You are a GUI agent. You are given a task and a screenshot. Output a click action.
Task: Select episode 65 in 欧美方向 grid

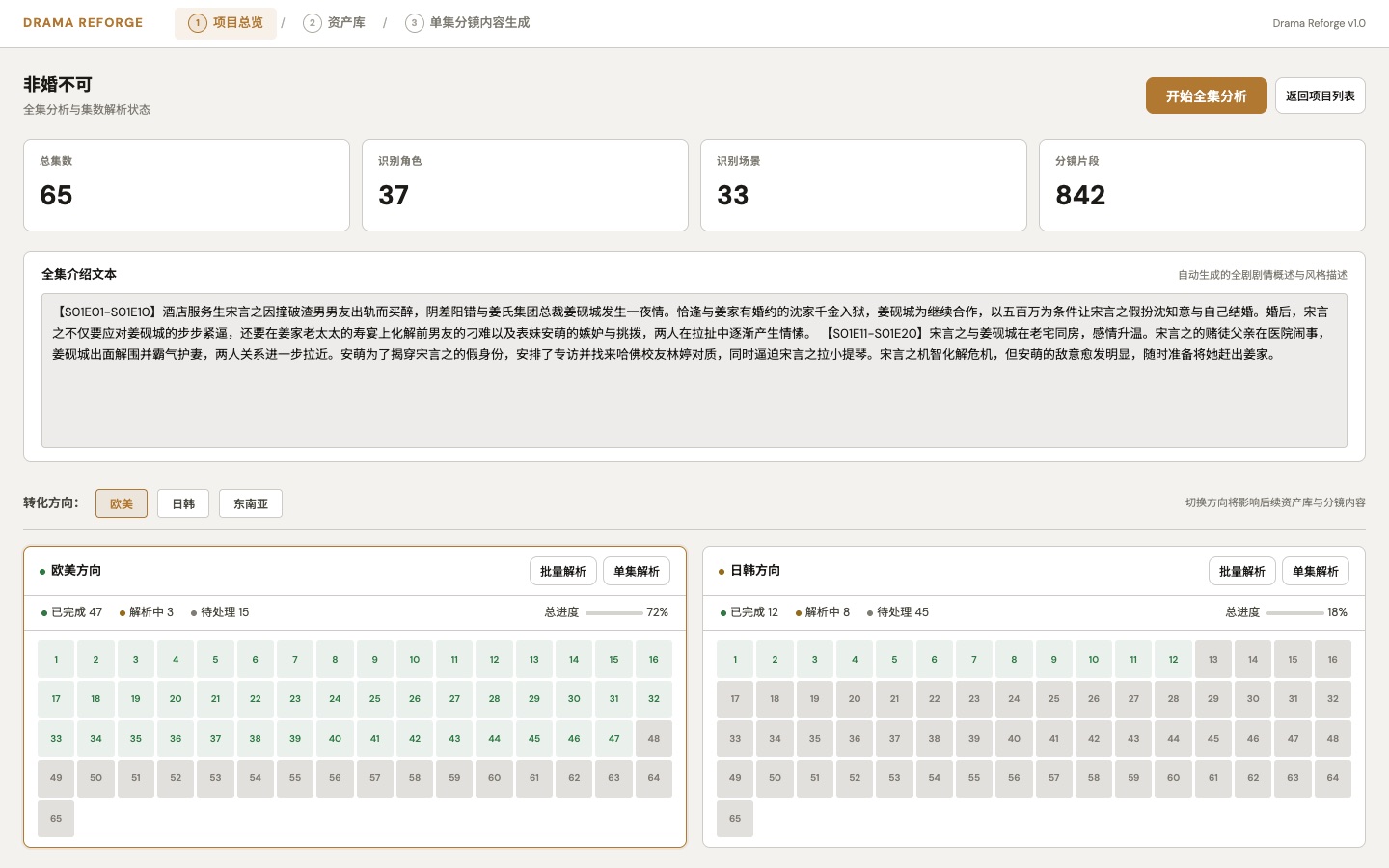(56, 819)
